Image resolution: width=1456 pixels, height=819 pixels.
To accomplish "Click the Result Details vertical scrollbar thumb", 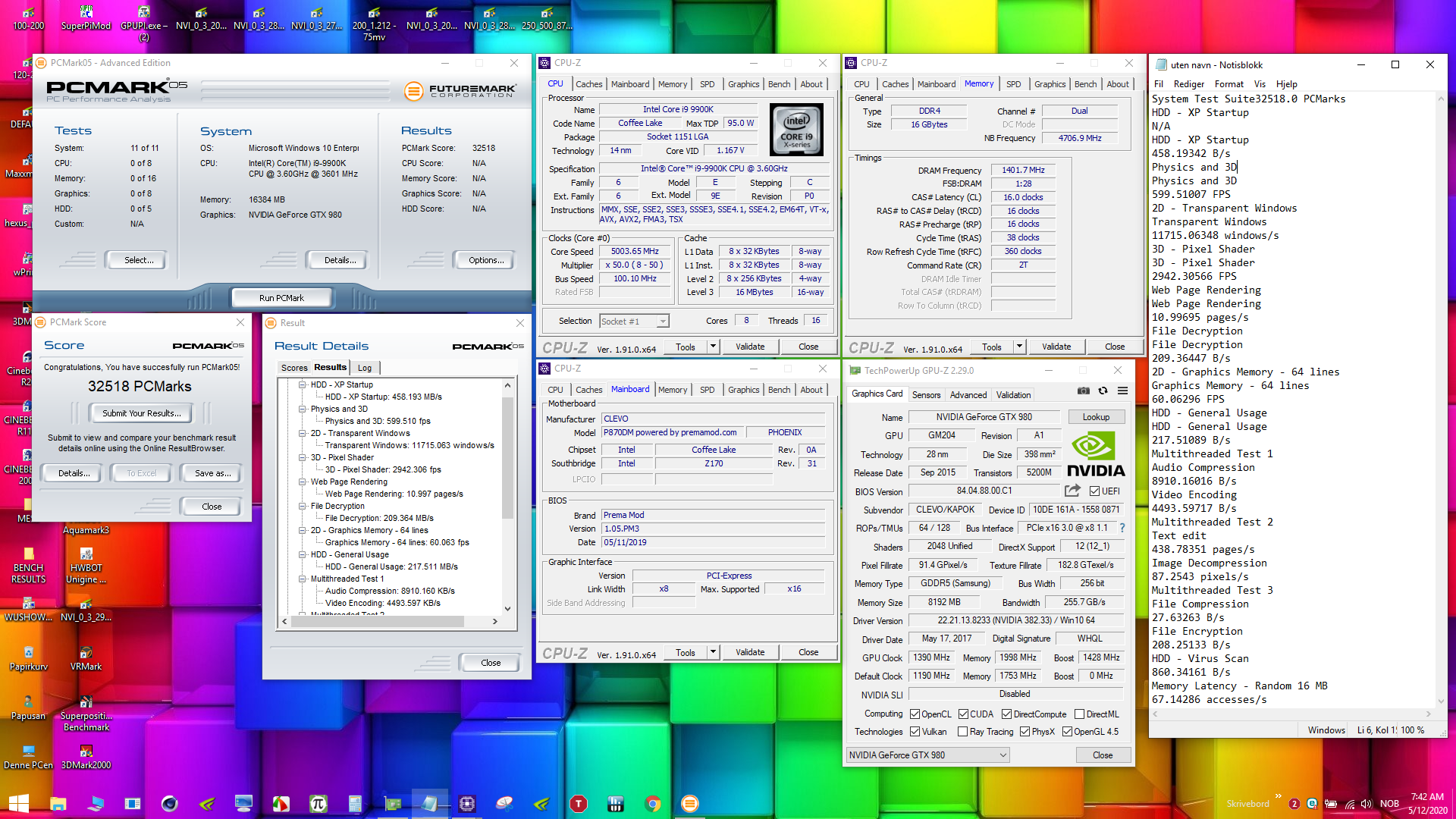I will (507, 457).
